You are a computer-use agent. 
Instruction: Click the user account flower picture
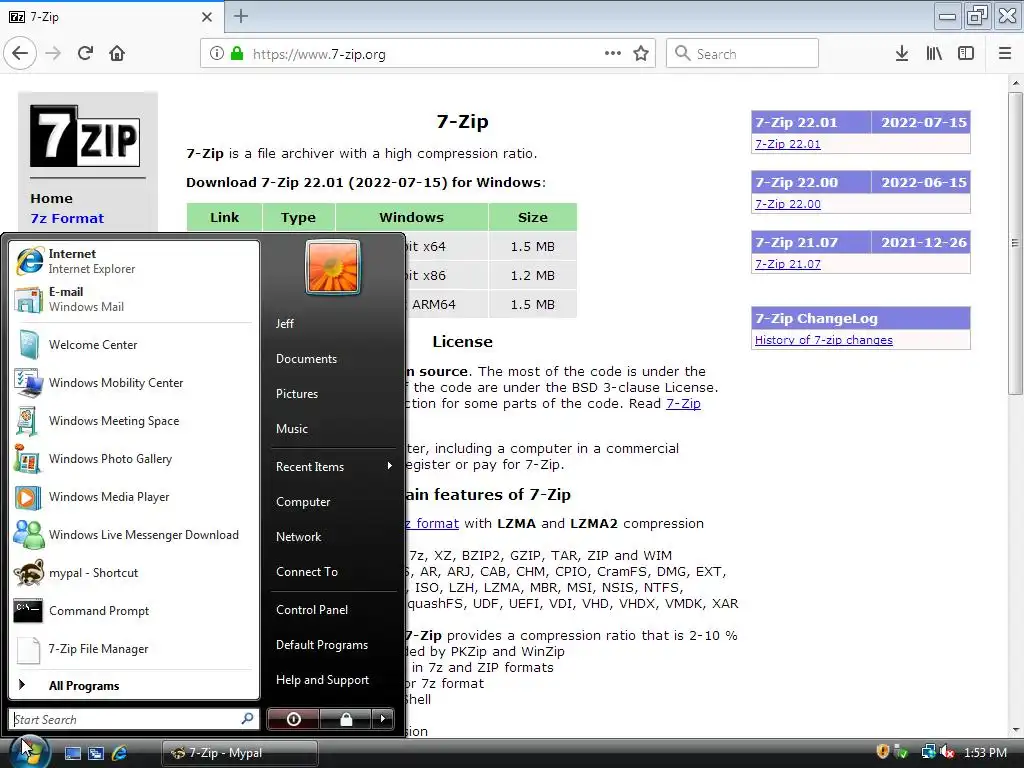[332, 267]
